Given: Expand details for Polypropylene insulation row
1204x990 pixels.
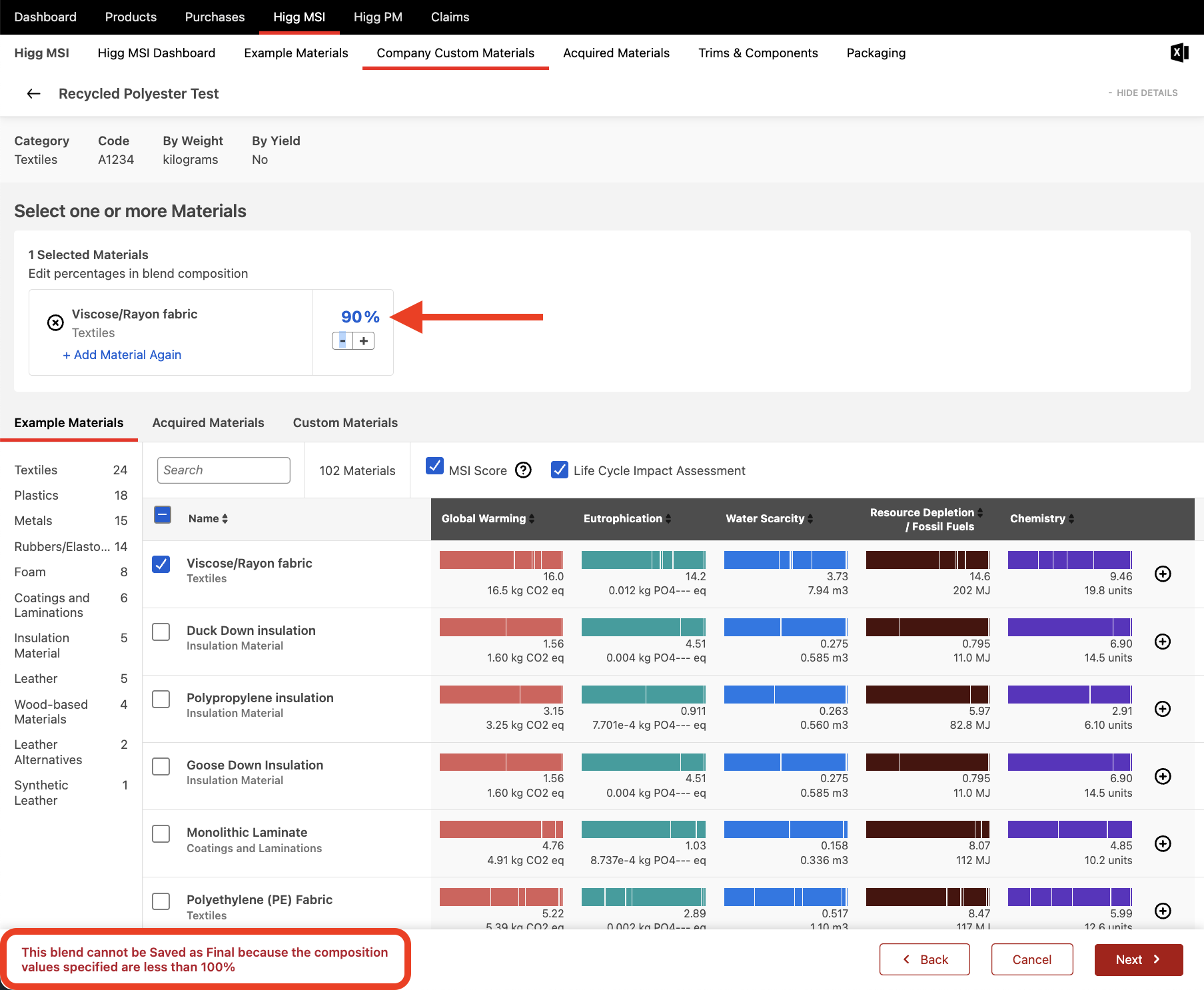Looking at the screenshot, I should click(x=1163, y=708).
